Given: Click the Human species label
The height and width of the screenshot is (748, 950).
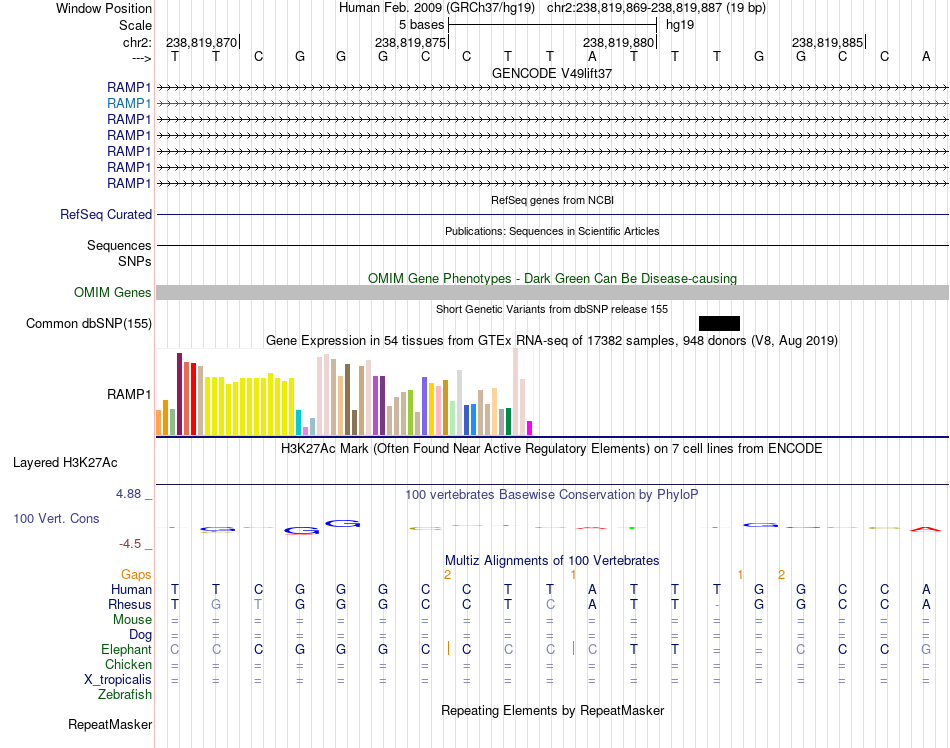Looking at the screenshot, I should [131, 589].
